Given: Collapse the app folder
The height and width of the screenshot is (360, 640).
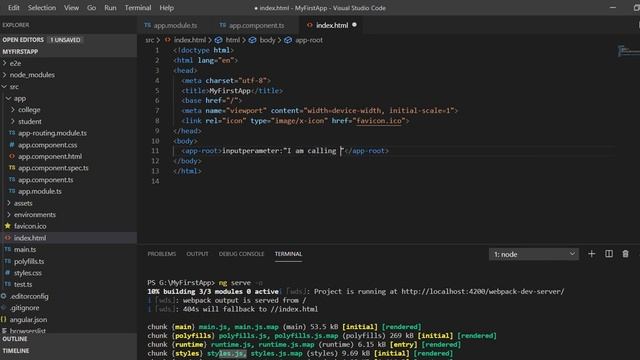Looking at the screenshot, I should click(20, 98).
